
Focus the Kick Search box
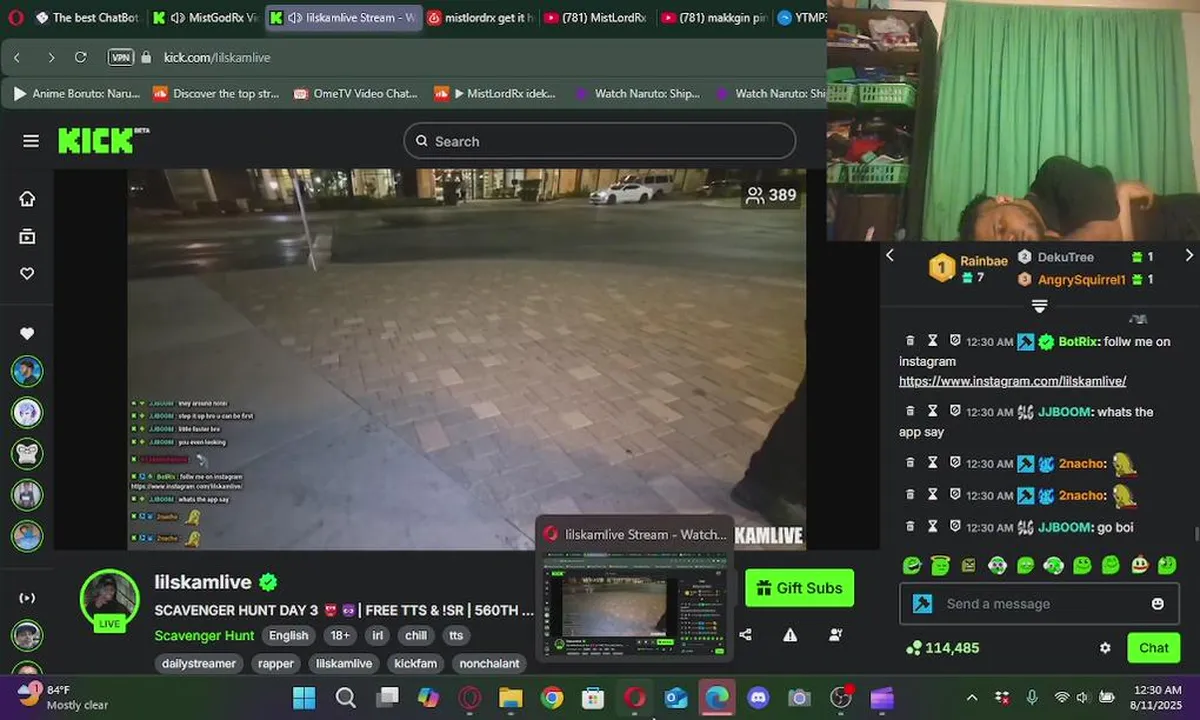[x=600, y=141]
